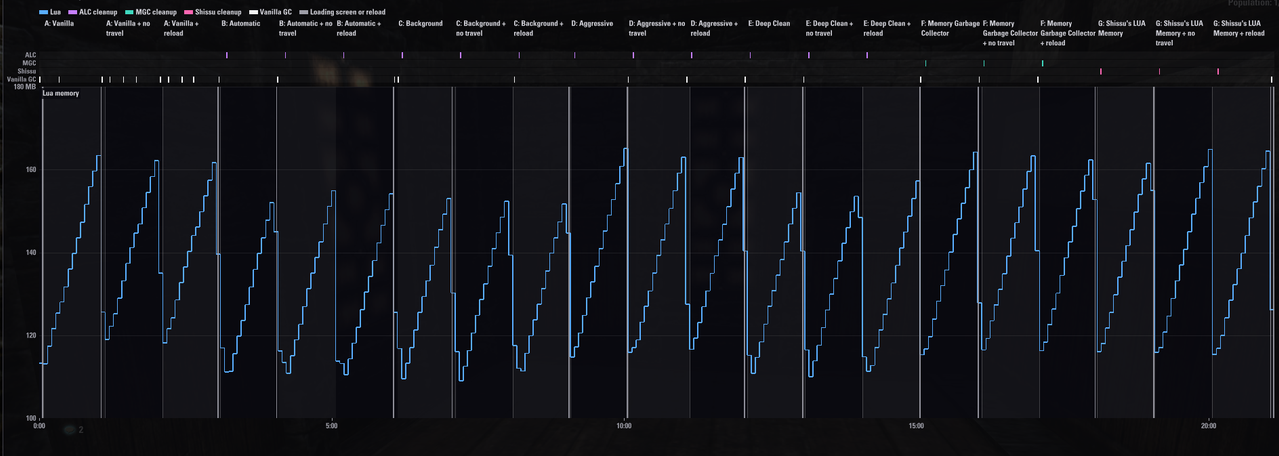Select the 'B: Automatic' segment label
This screenshot has height=456, width=1279.
click(241, 23)
